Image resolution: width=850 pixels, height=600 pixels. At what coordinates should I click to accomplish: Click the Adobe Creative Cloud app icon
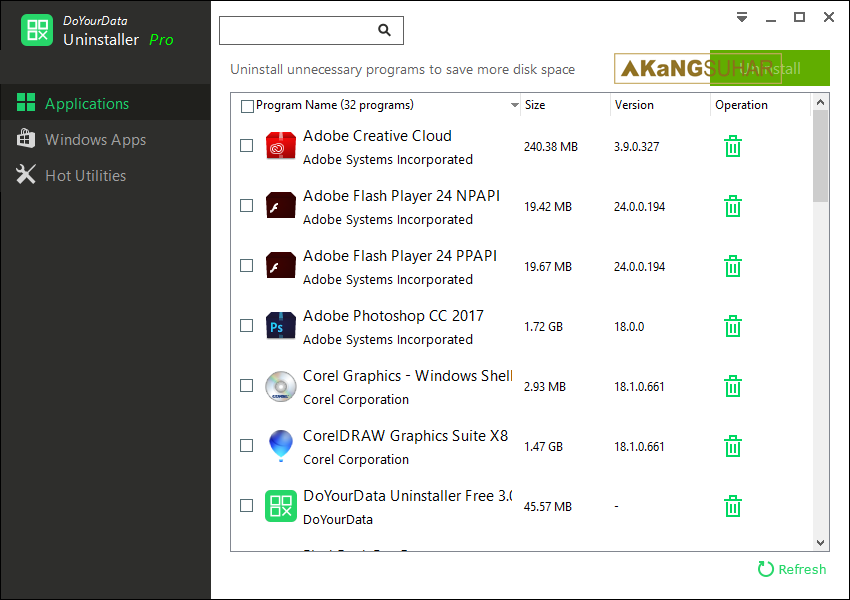pyautogui.click(x=281, y=146)
